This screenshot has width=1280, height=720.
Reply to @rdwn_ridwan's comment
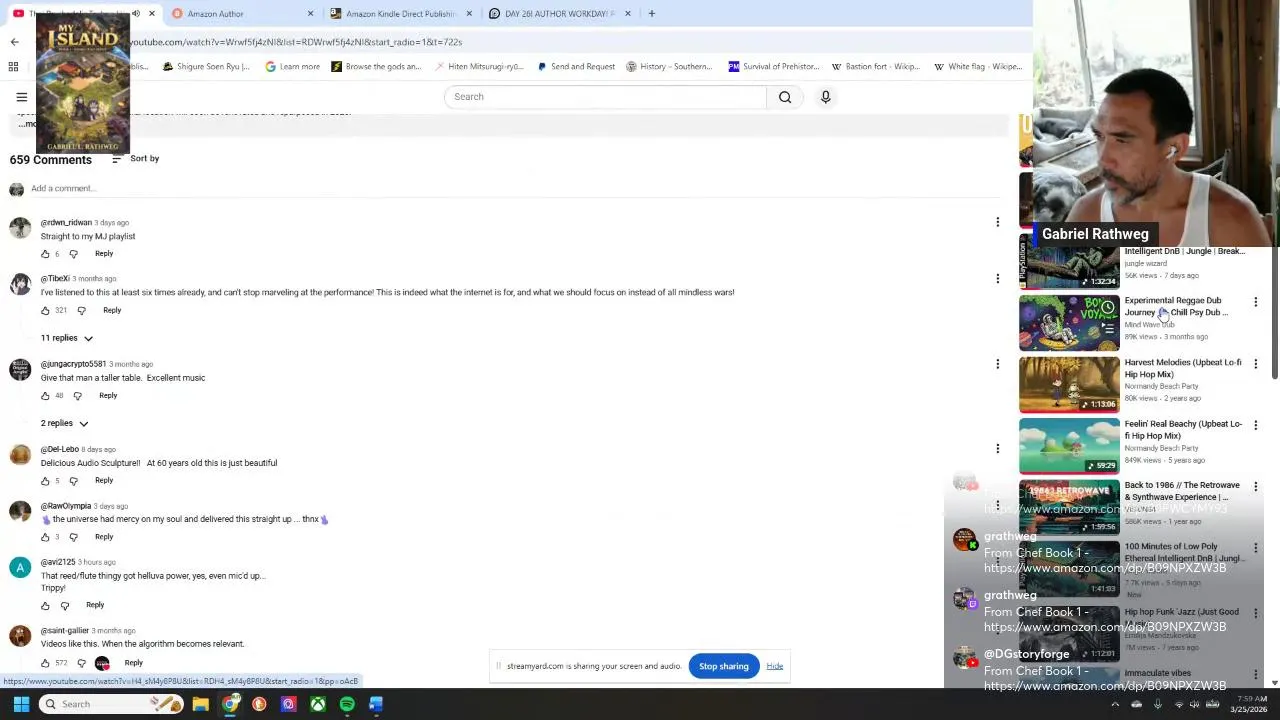[104, 254]
